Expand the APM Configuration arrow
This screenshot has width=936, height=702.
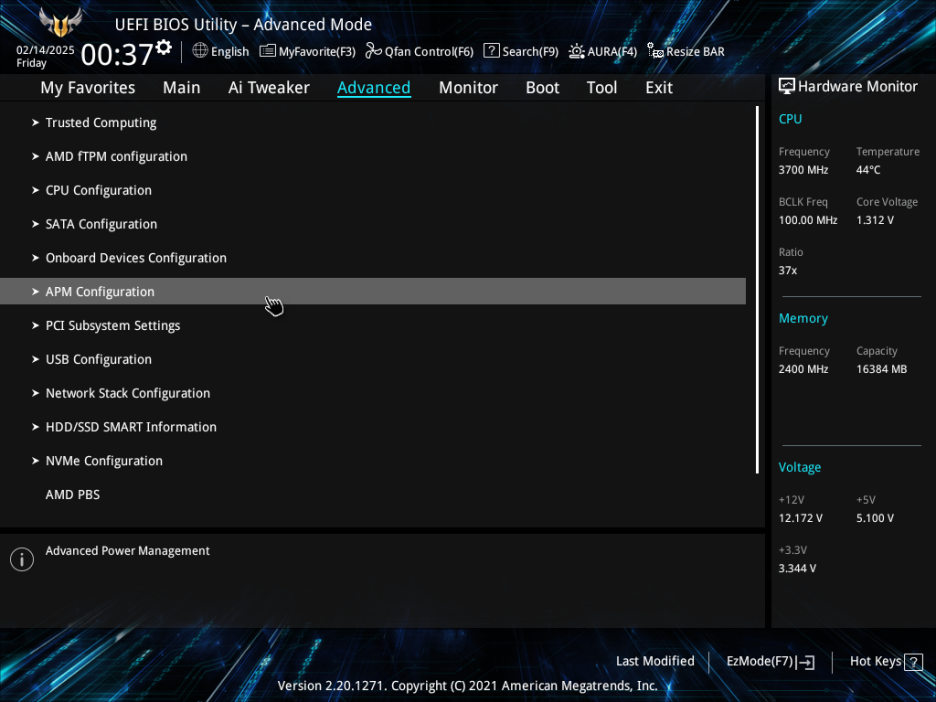point(35,292)
